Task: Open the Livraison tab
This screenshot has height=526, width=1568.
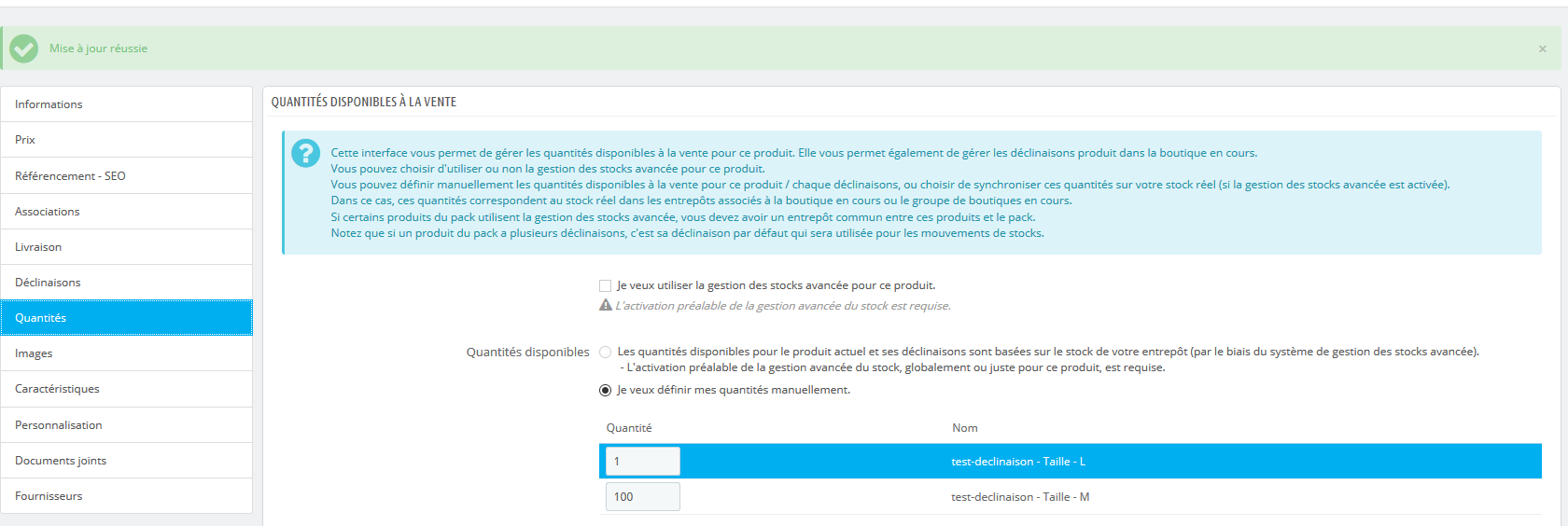Action: pos(127,247)
